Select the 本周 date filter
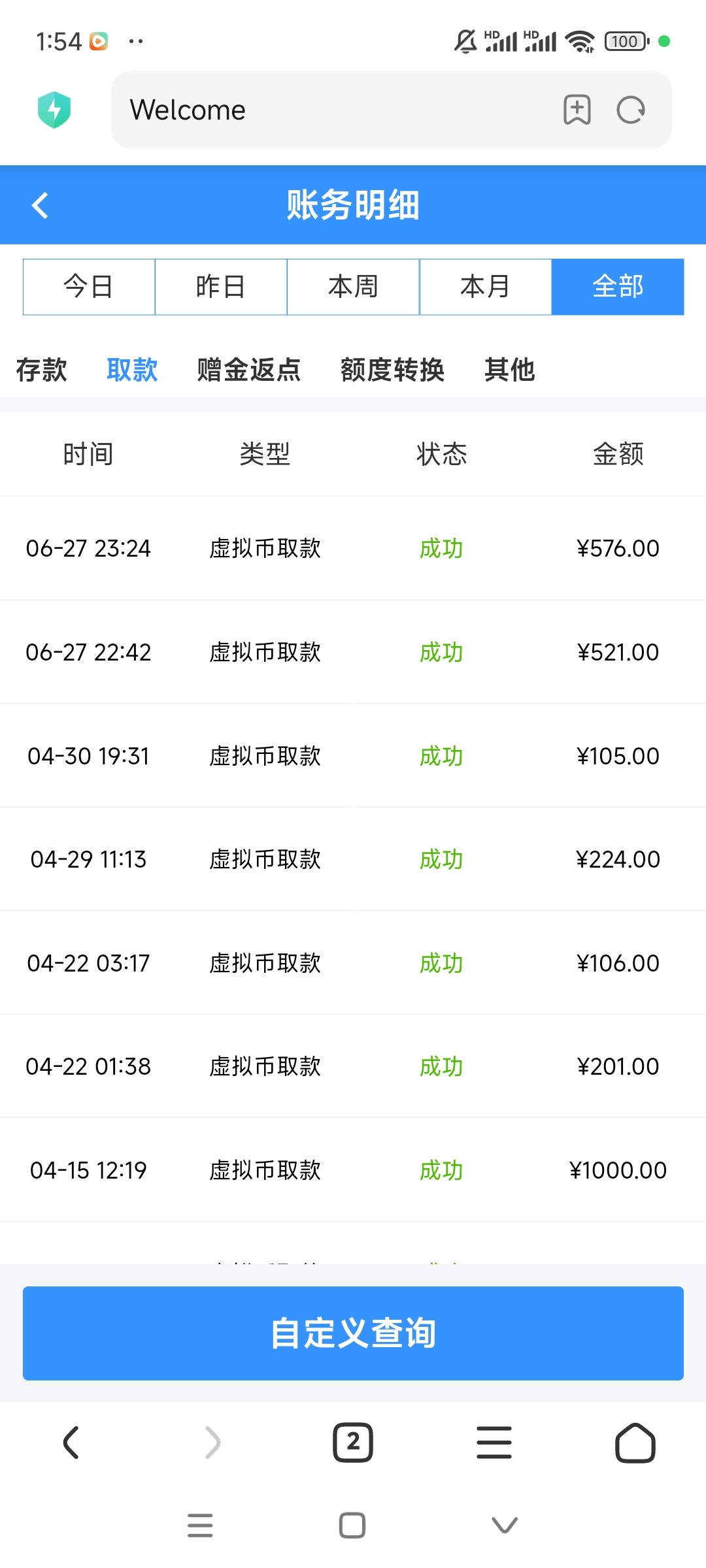This screenshot has width=706, height=1568. click(353, 287)
